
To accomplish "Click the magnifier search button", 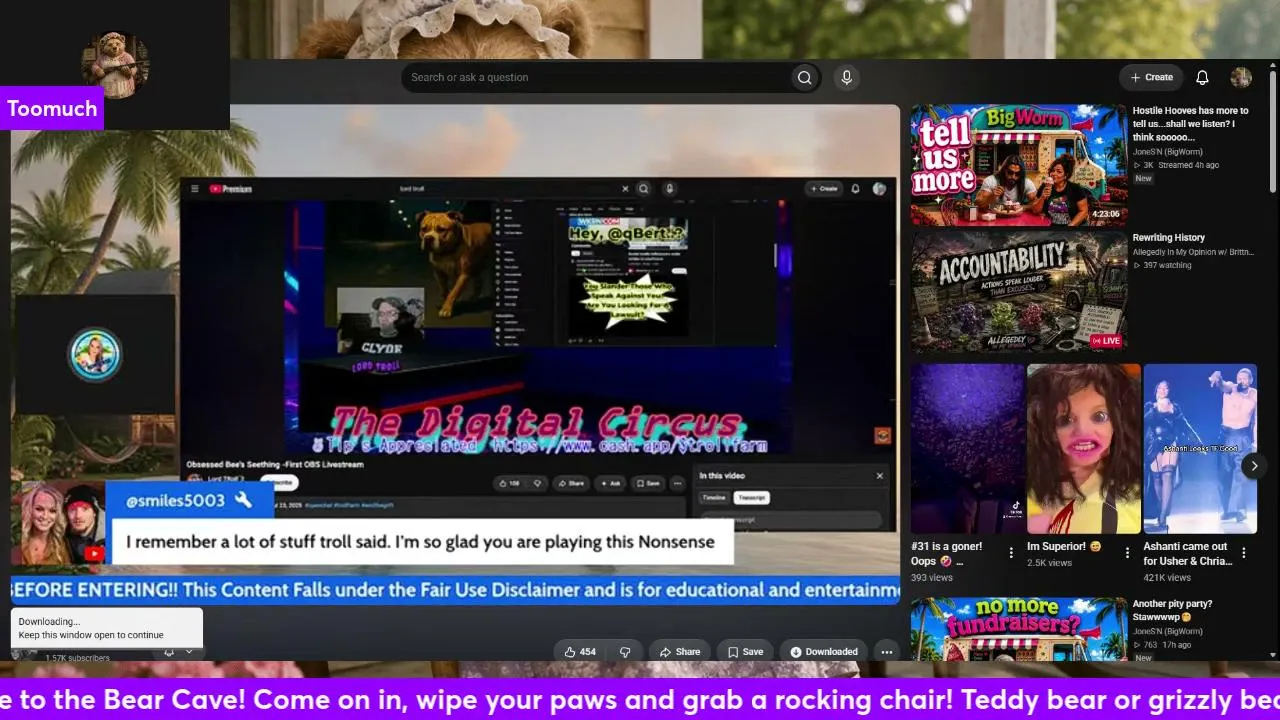I will click(804, 77).
